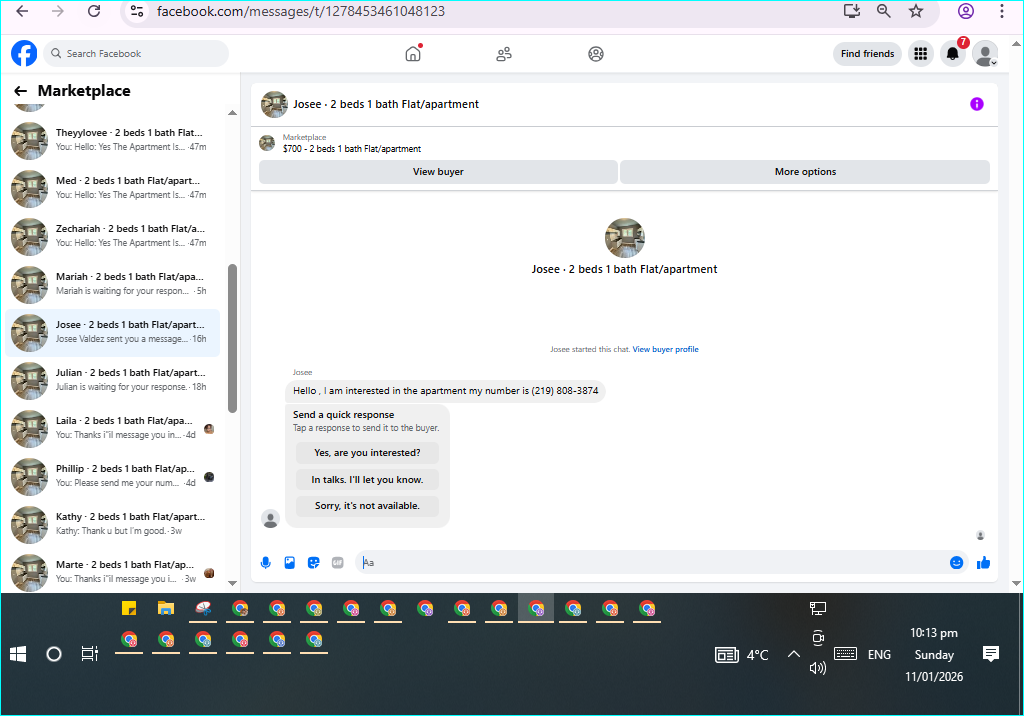This screenshot has height=716, width=1024.
Task: Open the Chrome profile icon
Action: click(966, 11)
